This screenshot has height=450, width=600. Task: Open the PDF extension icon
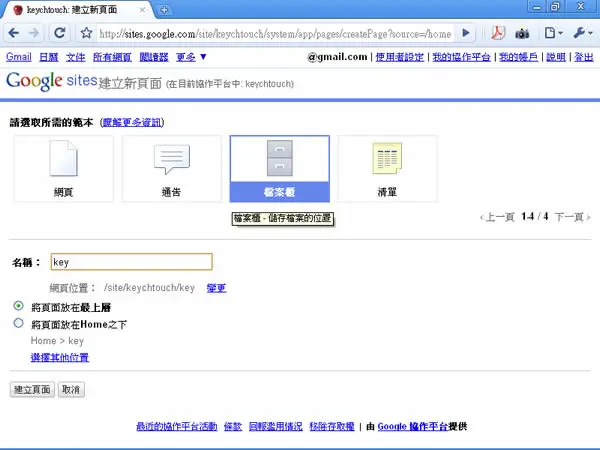click(x=498, y=33)
